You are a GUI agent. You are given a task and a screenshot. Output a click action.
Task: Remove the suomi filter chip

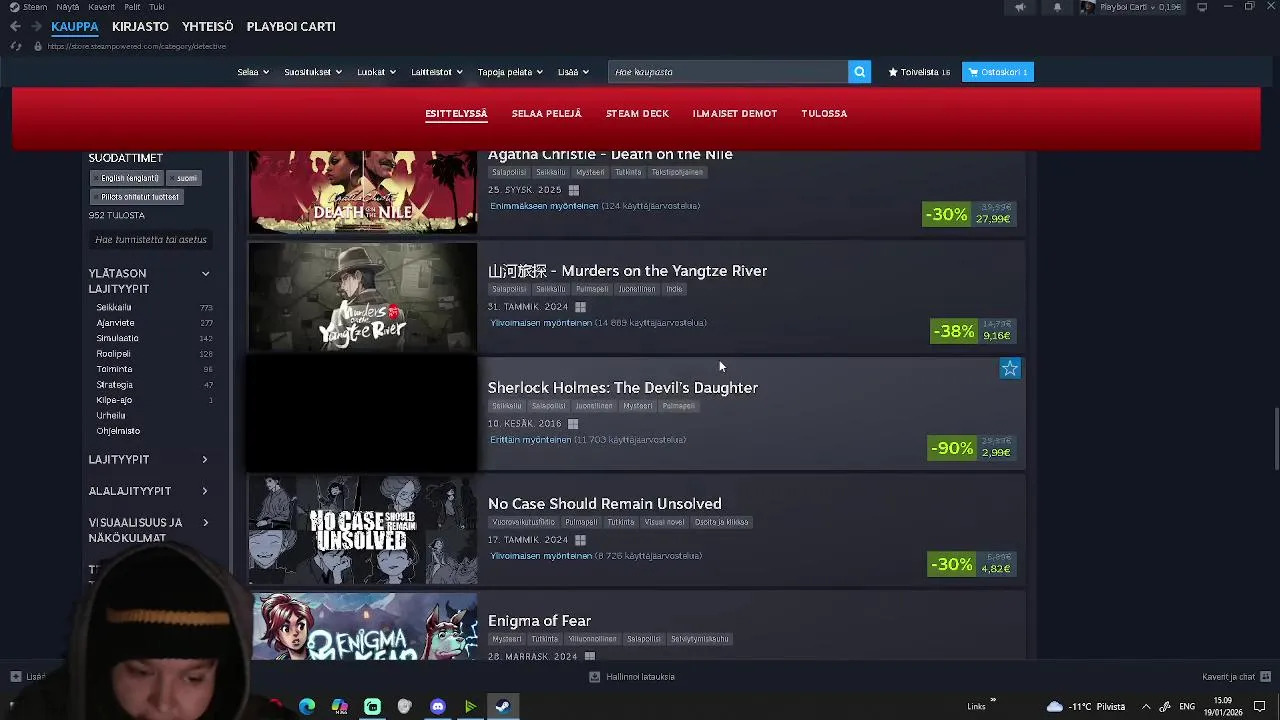tap(184, 178)
